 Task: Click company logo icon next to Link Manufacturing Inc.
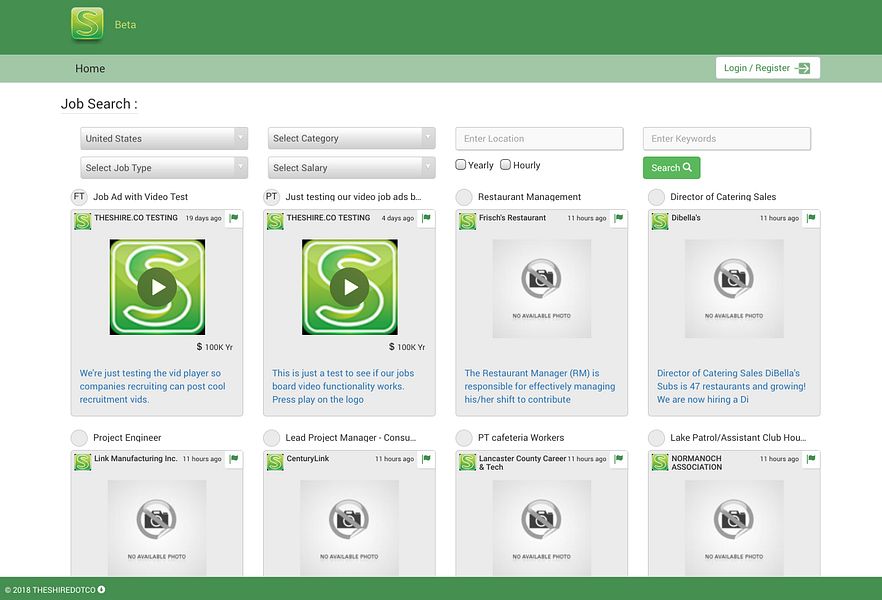click(x=83, y=462)
